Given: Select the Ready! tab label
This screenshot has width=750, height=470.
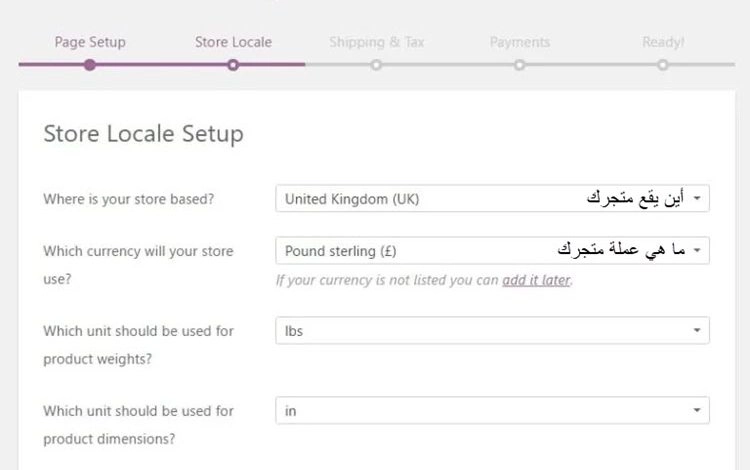Looking at the screenshot, I should point(663,42).
